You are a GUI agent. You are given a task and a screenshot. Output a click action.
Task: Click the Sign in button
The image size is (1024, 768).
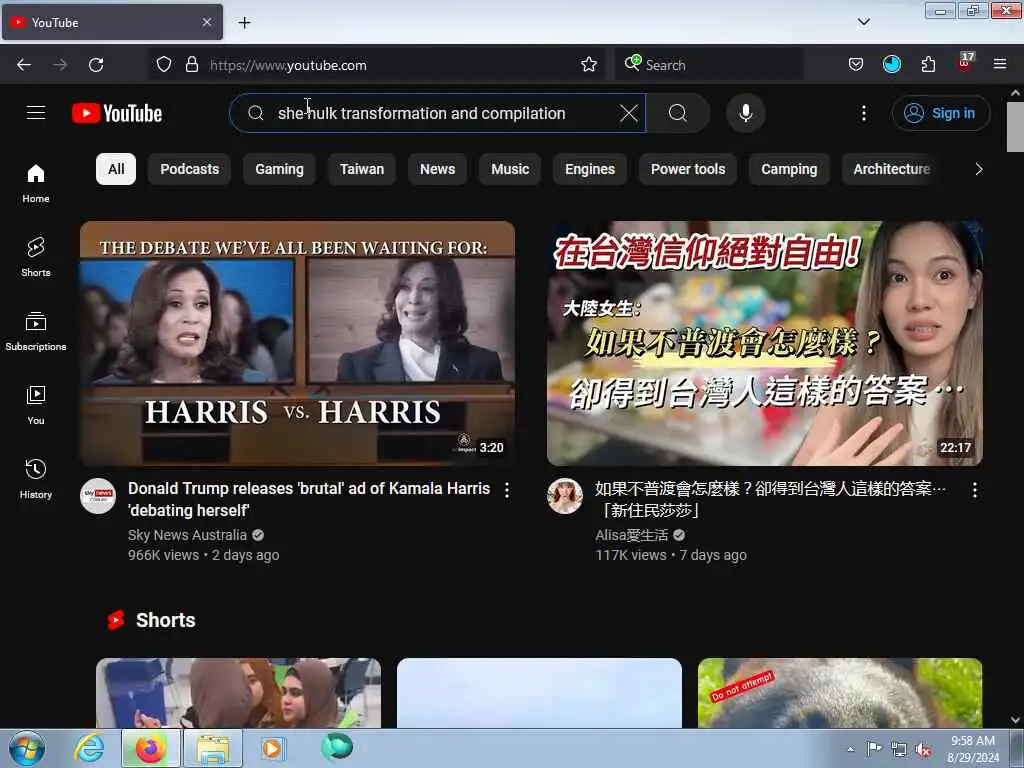pos(940,113)
